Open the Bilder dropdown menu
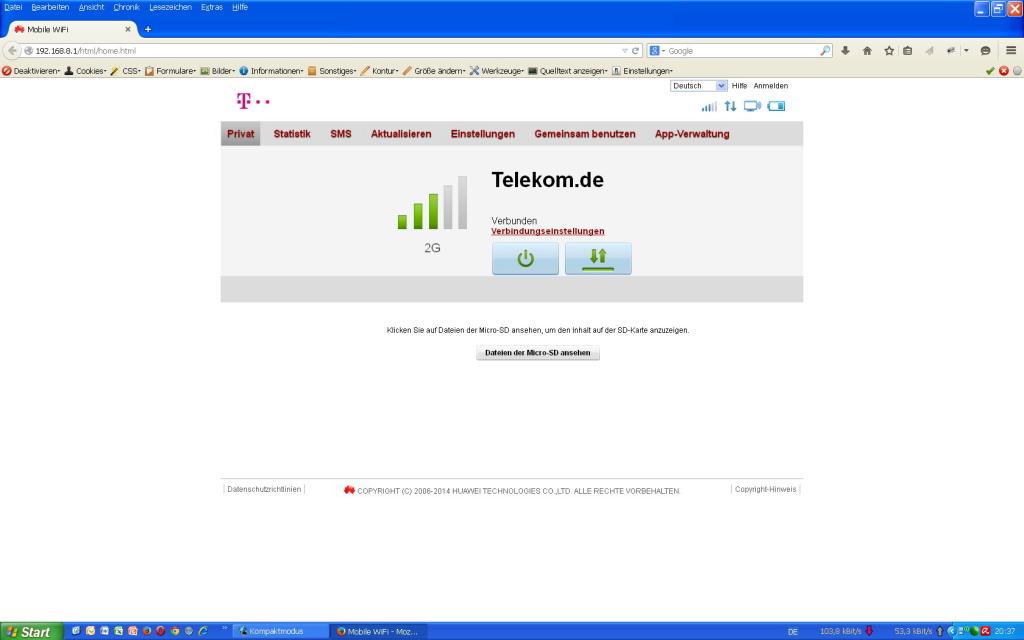This screenshot has width=1024, height=640. click(x=217, y=71)
